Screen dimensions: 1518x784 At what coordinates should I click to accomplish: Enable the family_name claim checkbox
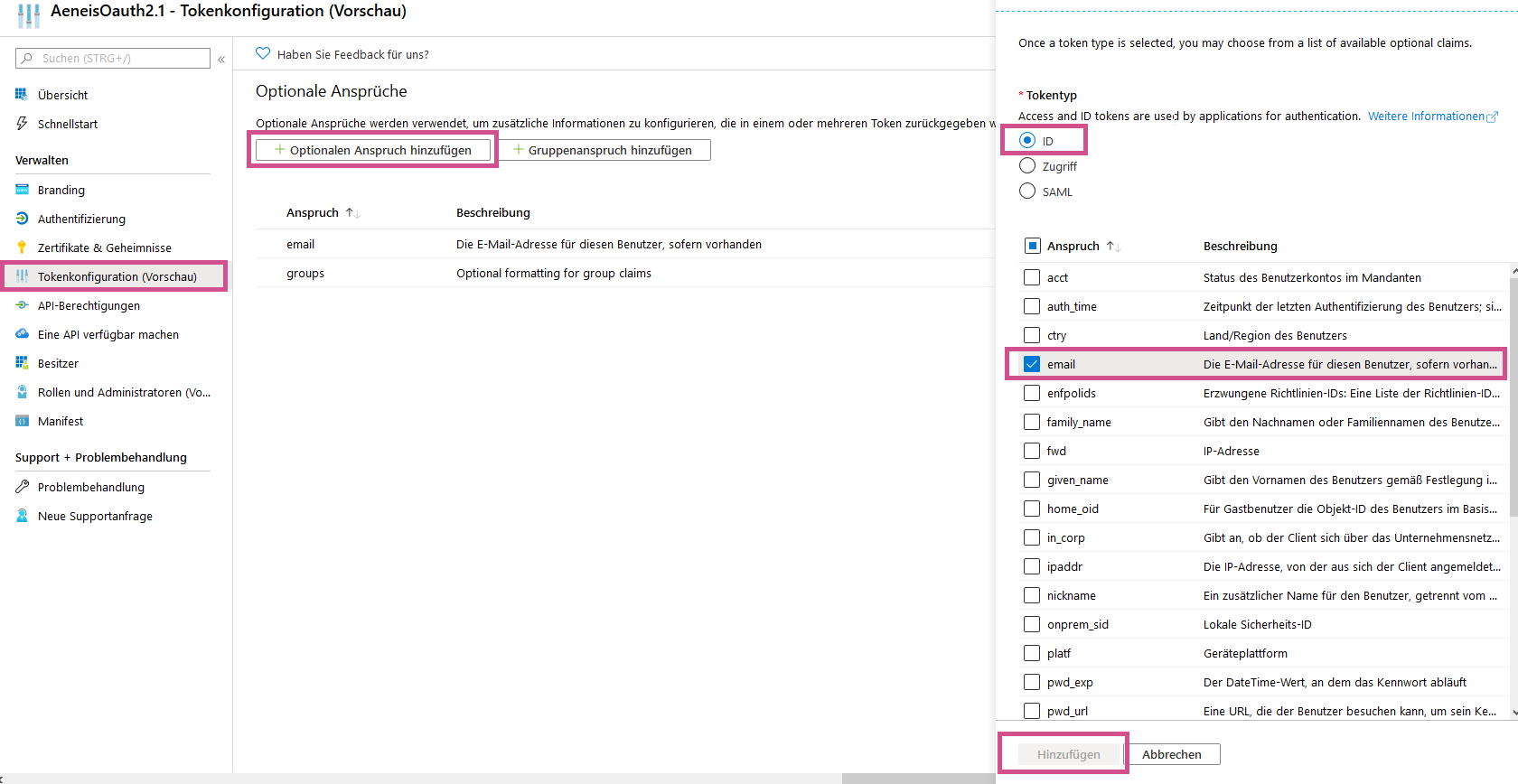point(1032,422)
